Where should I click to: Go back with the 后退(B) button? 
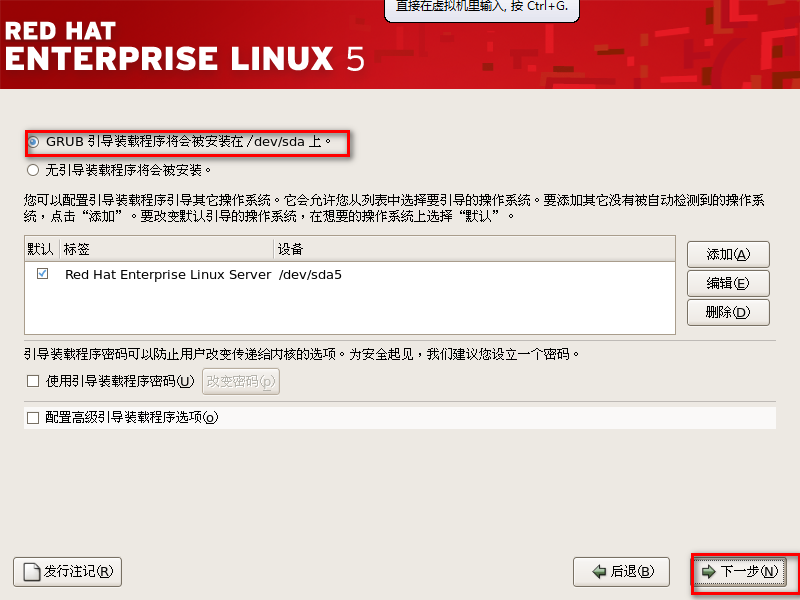pyautogui.click(x=621, y=571)
